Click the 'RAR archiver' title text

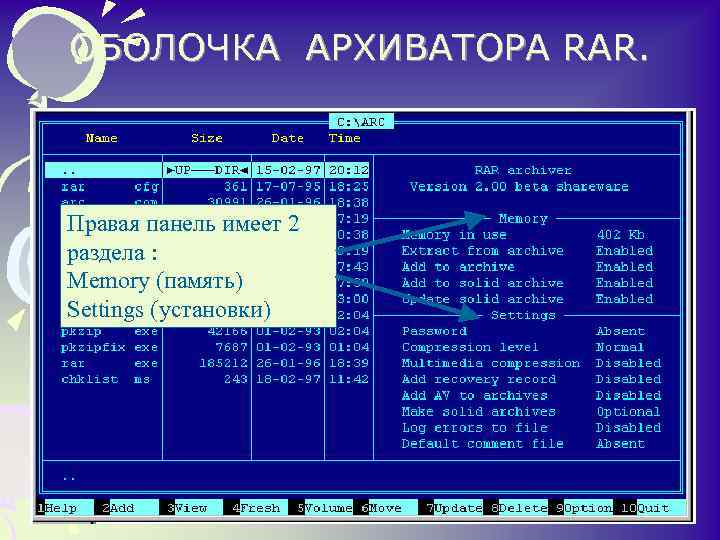click(x=523, y=170)
